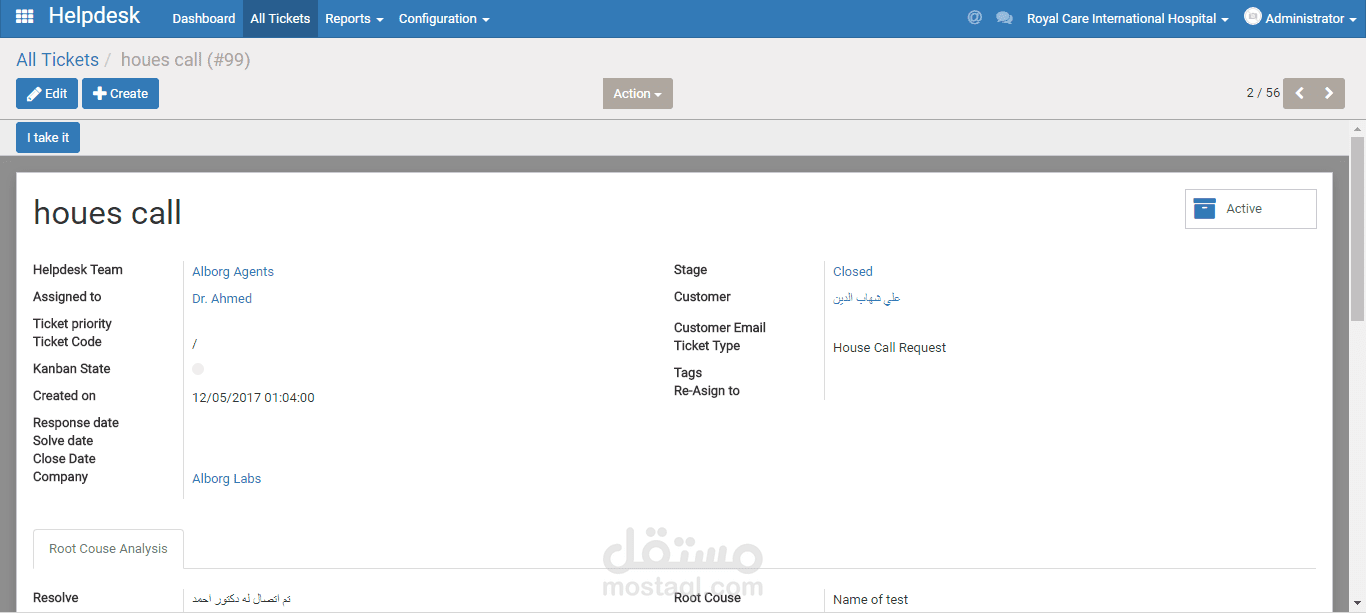Image resolution: width=1366 pixels, height=613 pixels.
Task: Click the @ mentions icon
Action: [x=974, y=18]
